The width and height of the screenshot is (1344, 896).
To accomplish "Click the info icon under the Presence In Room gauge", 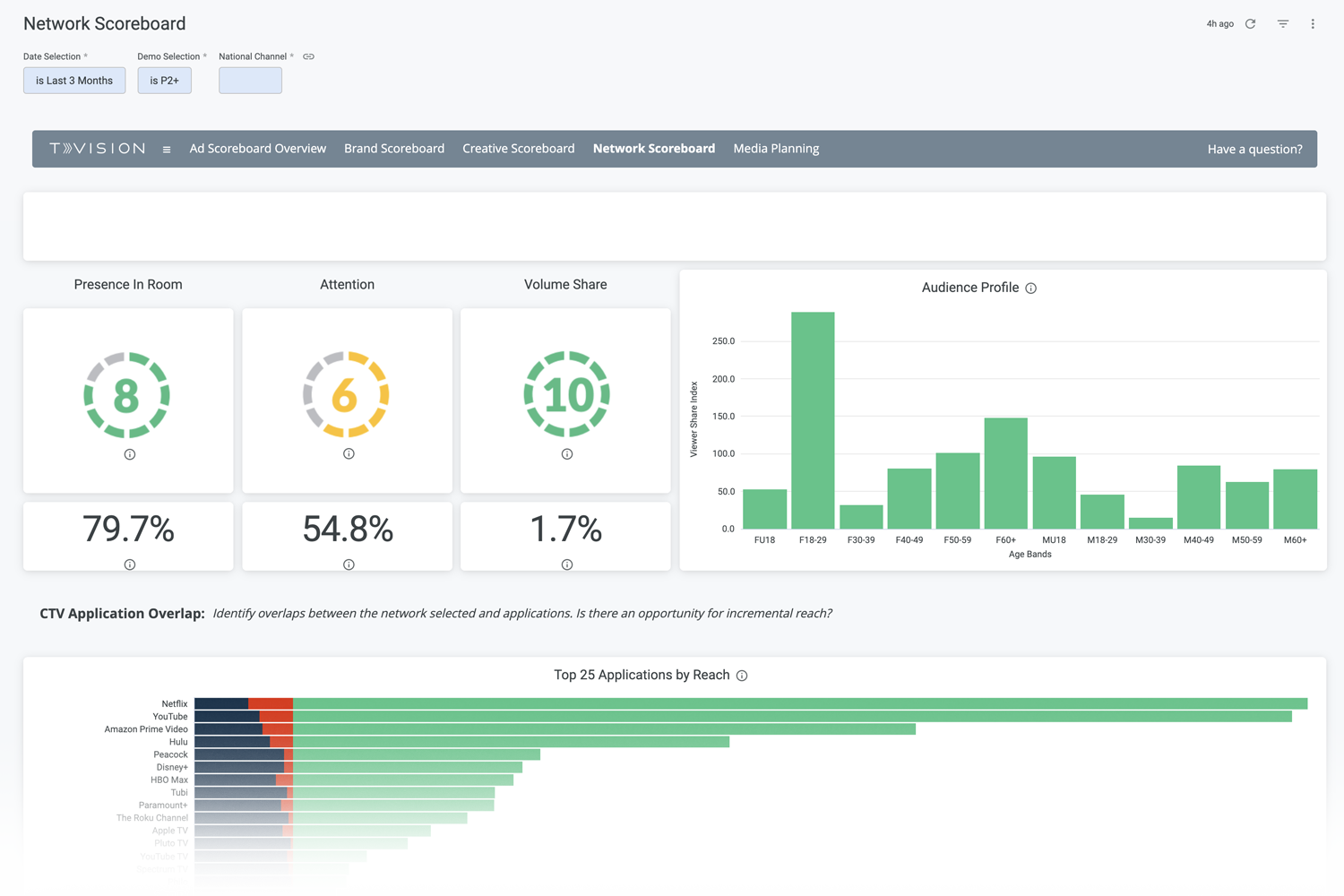I will pyautogui.click(x=129, y=454).
